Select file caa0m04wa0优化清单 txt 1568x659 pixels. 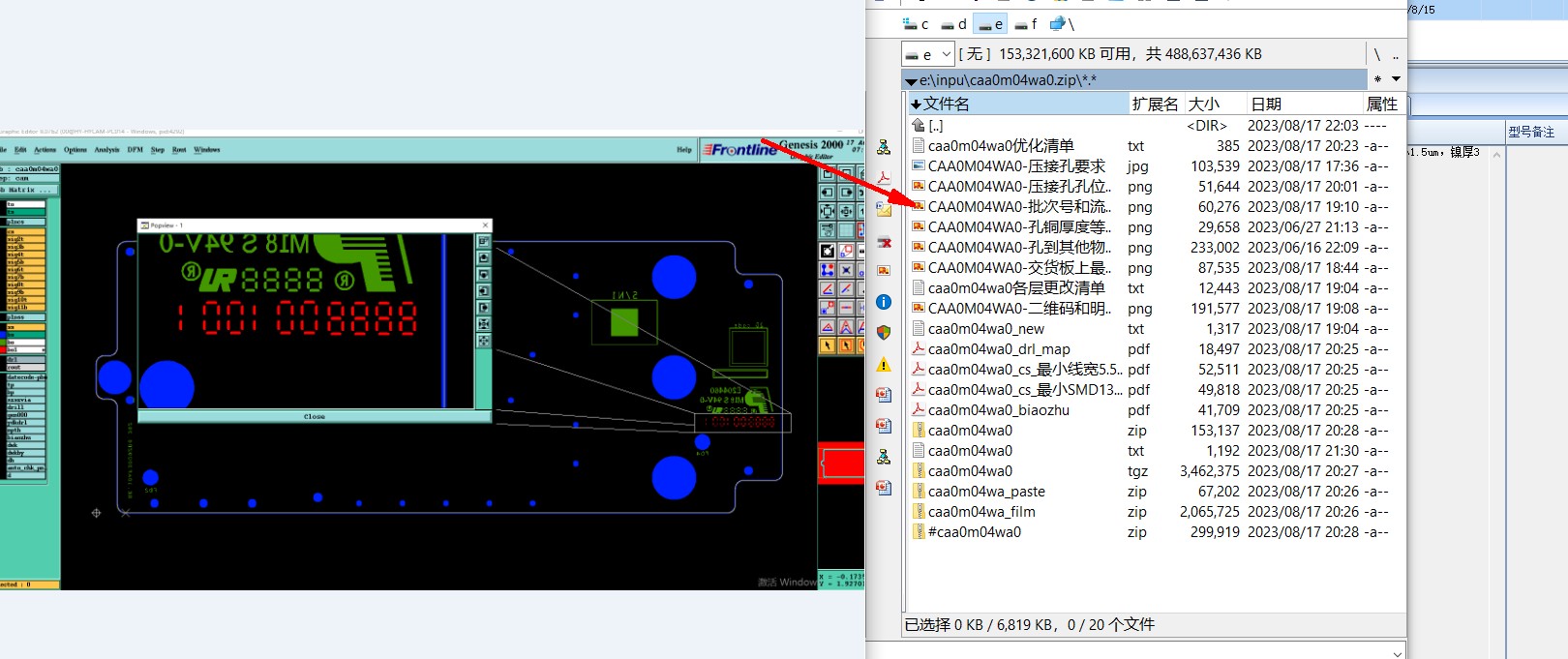1156,146
